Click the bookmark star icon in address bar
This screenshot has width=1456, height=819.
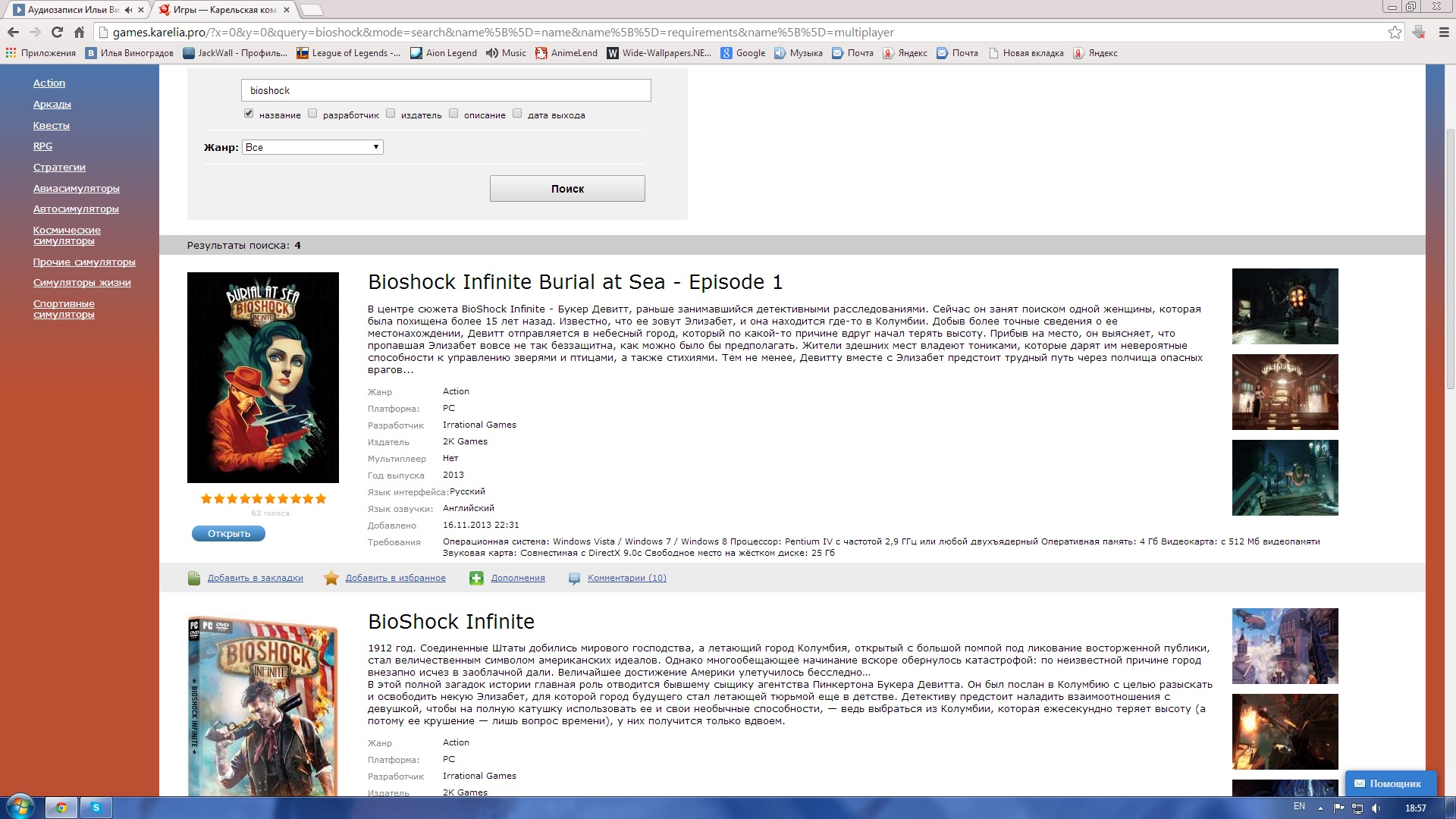click(1394, 32)
